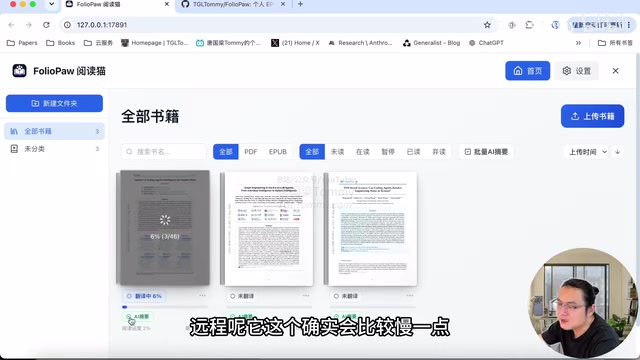Select 全部书籍 in the sidebar
Screen dimensions: 640x360
54,131
